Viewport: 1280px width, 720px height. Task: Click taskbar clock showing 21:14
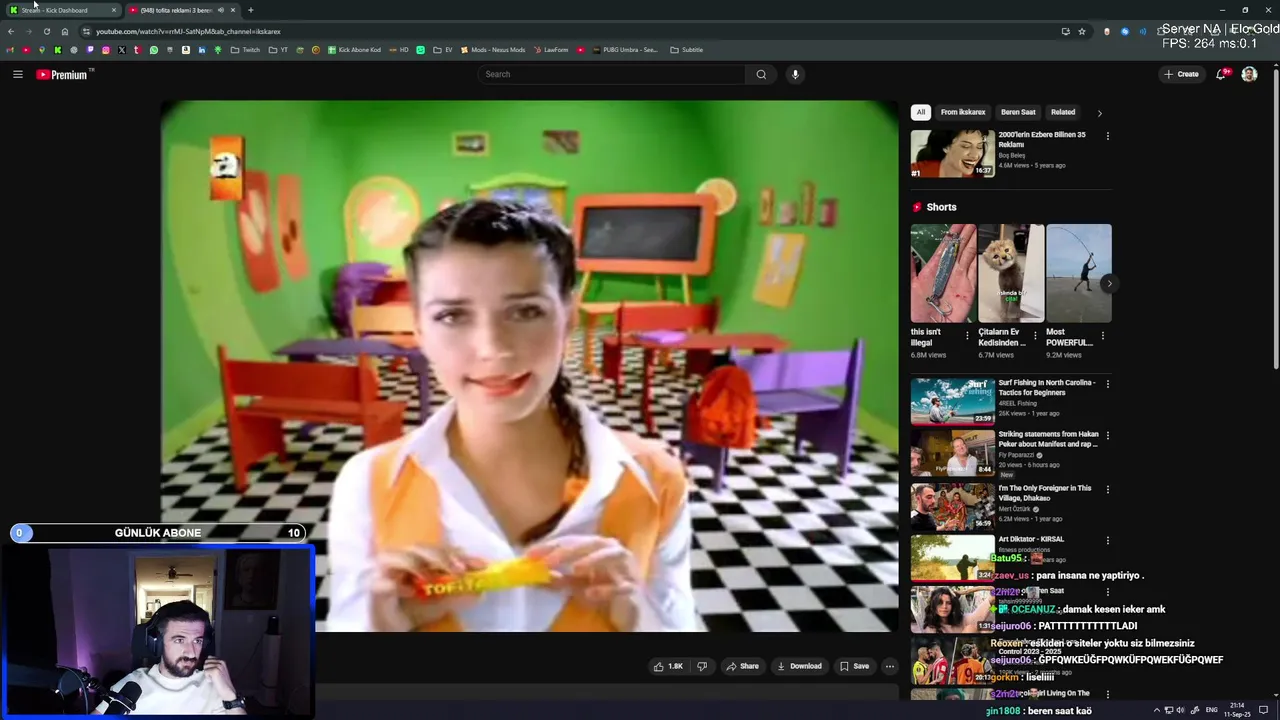(1238, 710)
